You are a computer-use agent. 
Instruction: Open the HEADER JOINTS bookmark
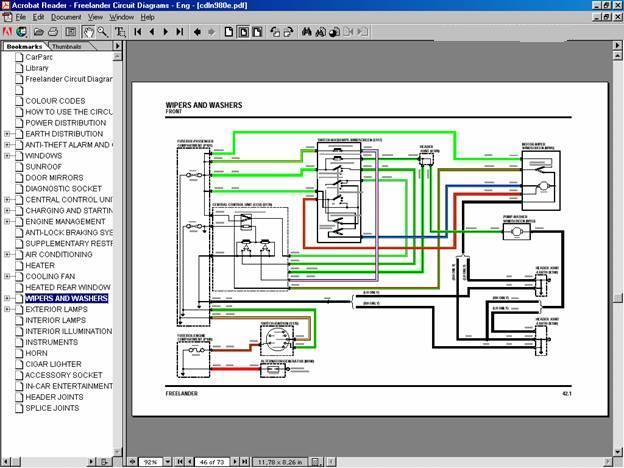tap(55, 397)
